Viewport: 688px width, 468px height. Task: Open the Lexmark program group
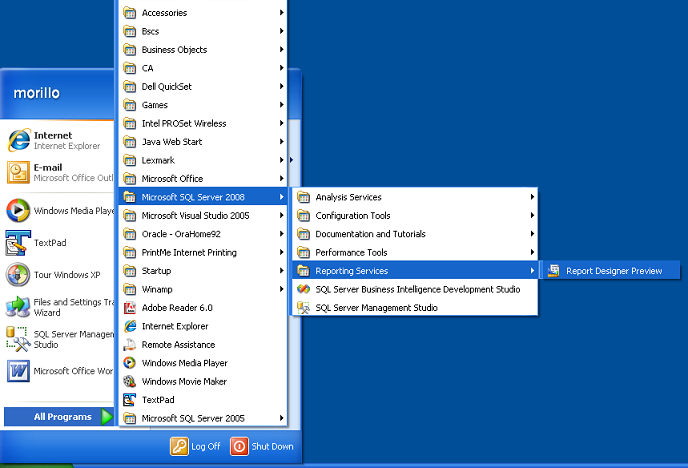pos(203,160)
